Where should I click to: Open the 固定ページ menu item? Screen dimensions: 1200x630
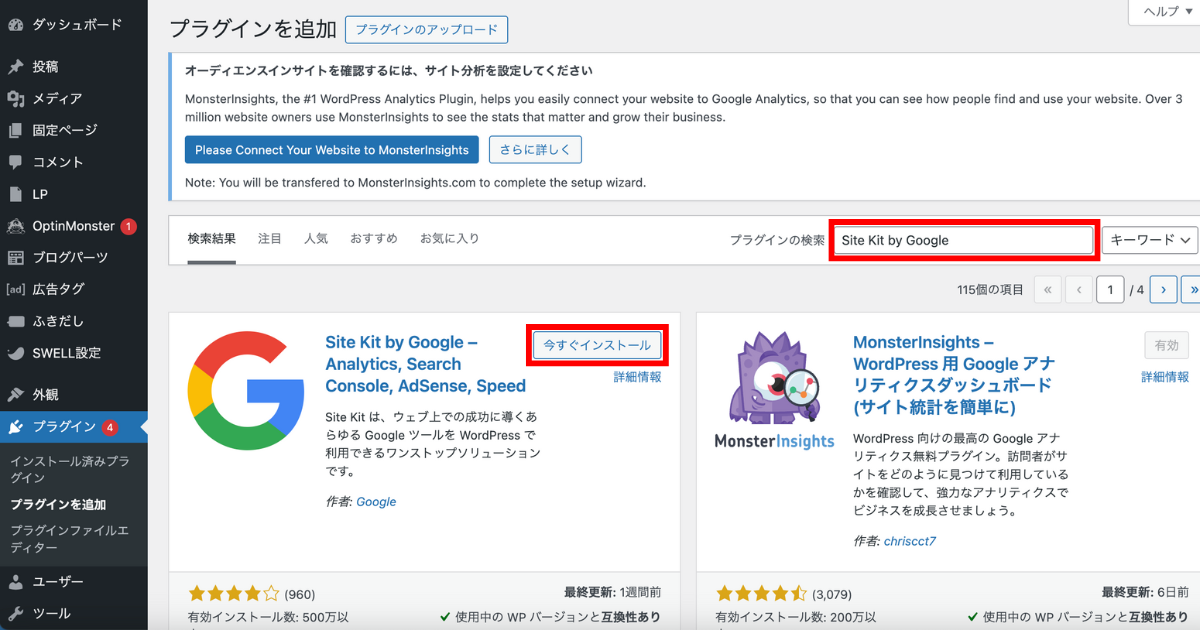coord(65,131)
